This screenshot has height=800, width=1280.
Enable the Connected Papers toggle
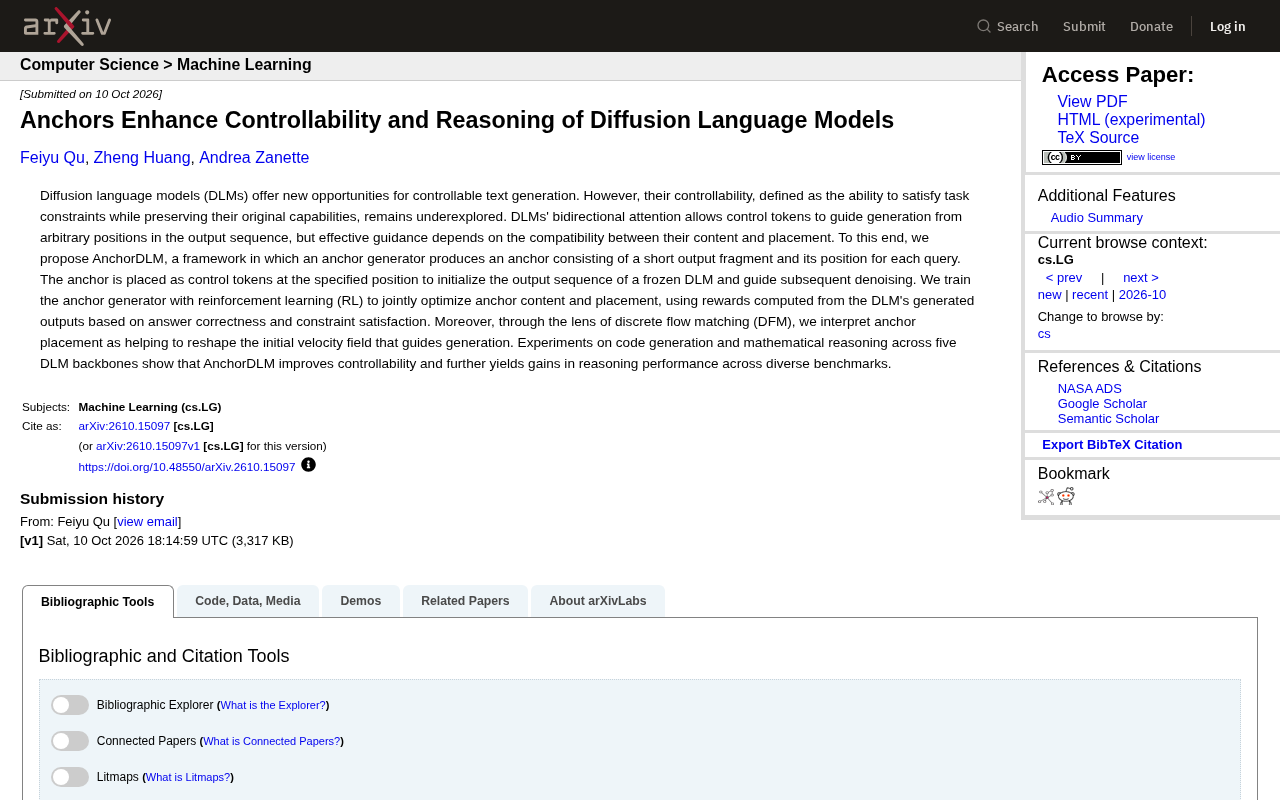[x=70, y=741]
